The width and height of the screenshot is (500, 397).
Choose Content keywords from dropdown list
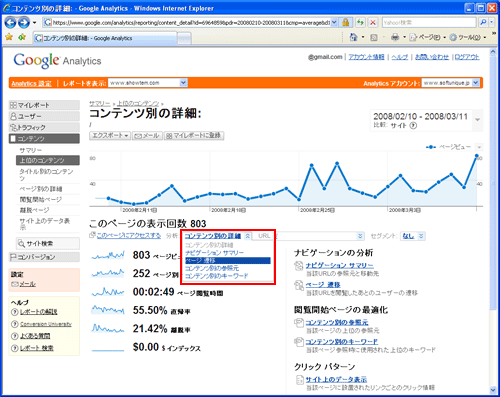[x=217, y=276]
